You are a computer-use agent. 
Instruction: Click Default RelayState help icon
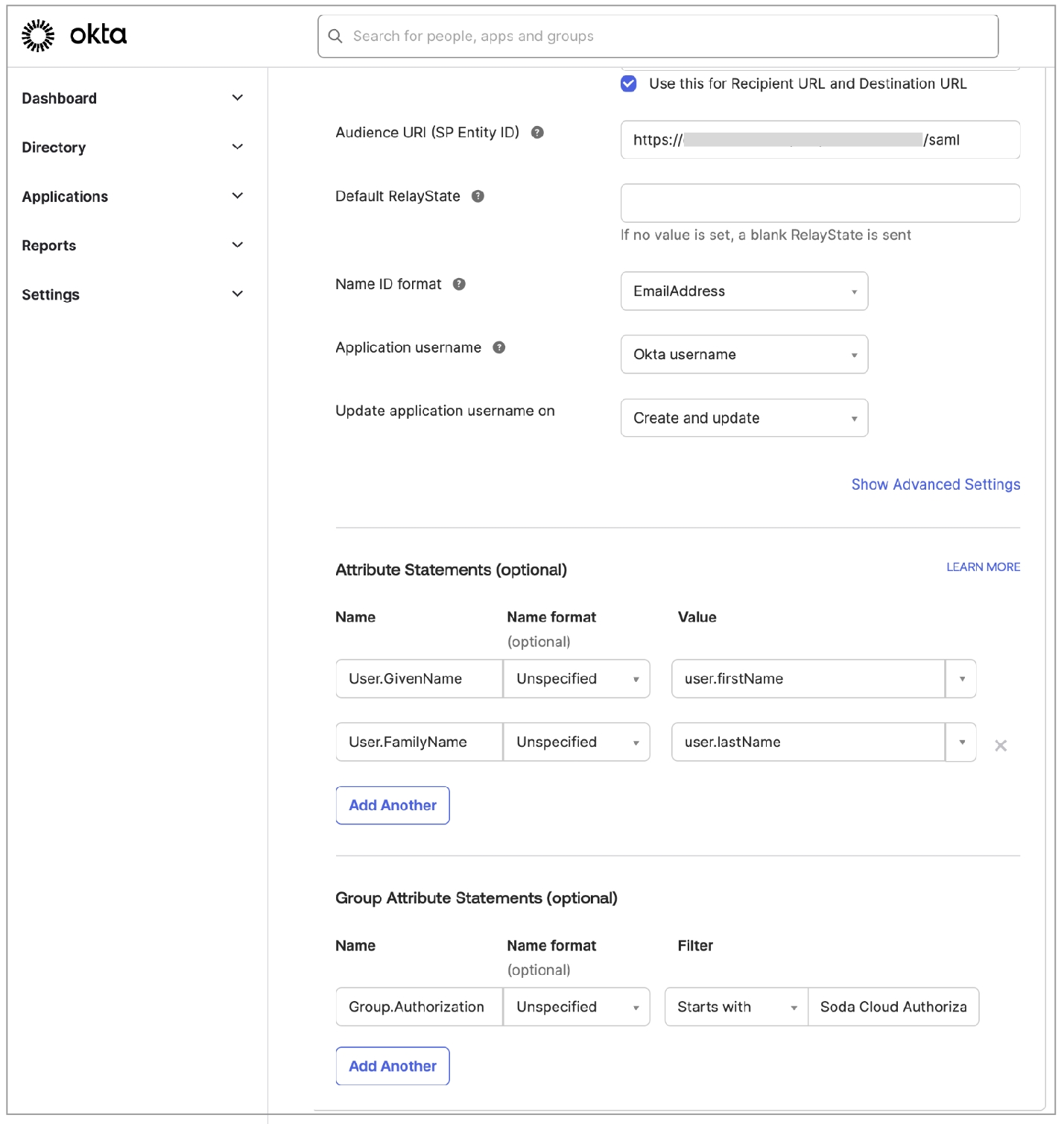(x=478, y=196)
